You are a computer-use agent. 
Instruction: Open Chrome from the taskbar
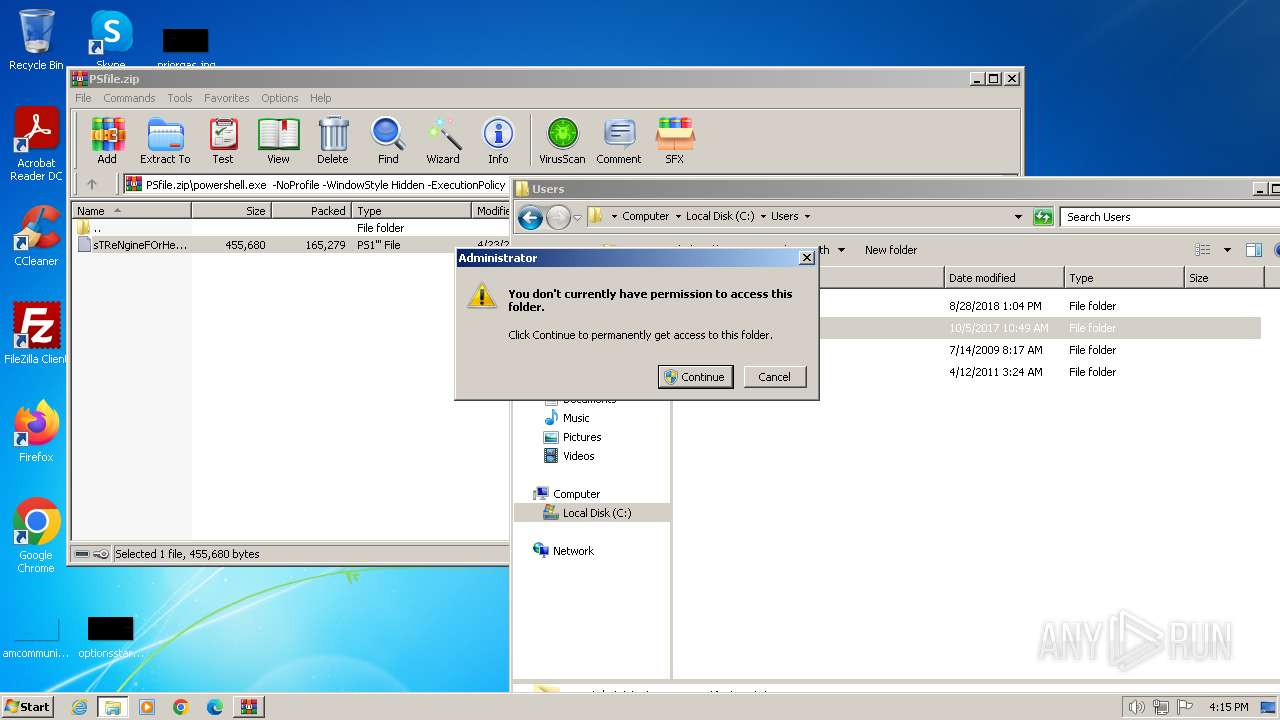pos(181,707)
